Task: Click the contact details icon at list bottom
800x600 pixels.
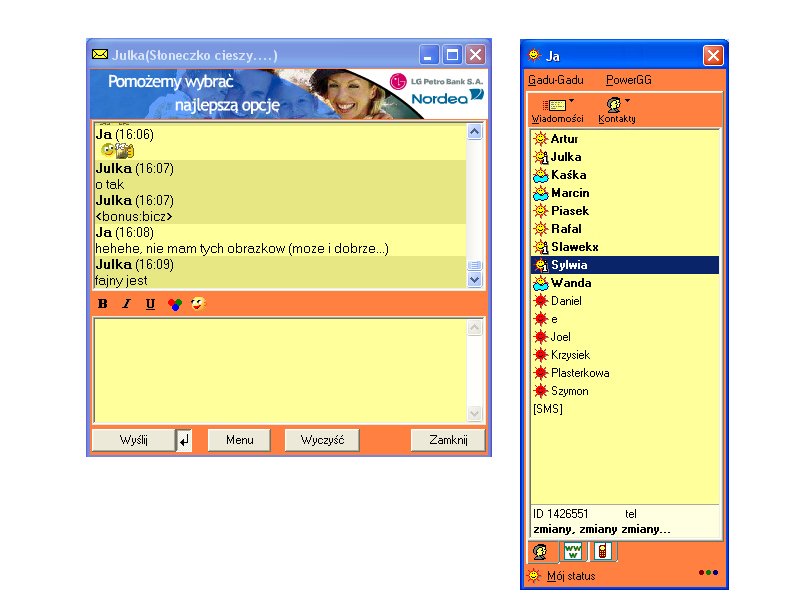Action: tap(541, 551)
